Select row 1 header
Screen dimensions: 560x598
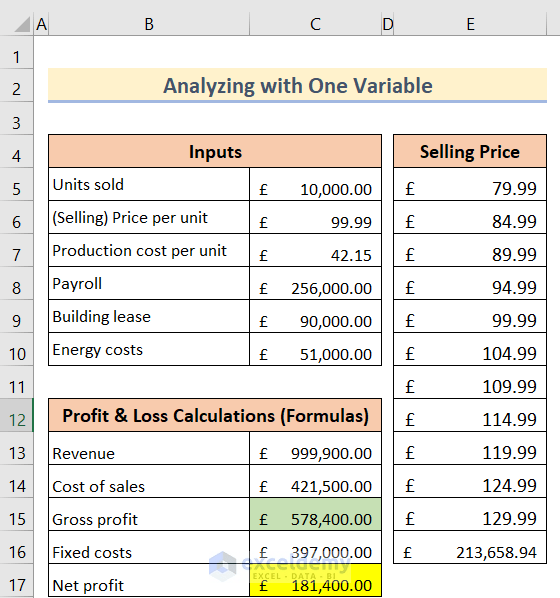click(x=16, y=52)
